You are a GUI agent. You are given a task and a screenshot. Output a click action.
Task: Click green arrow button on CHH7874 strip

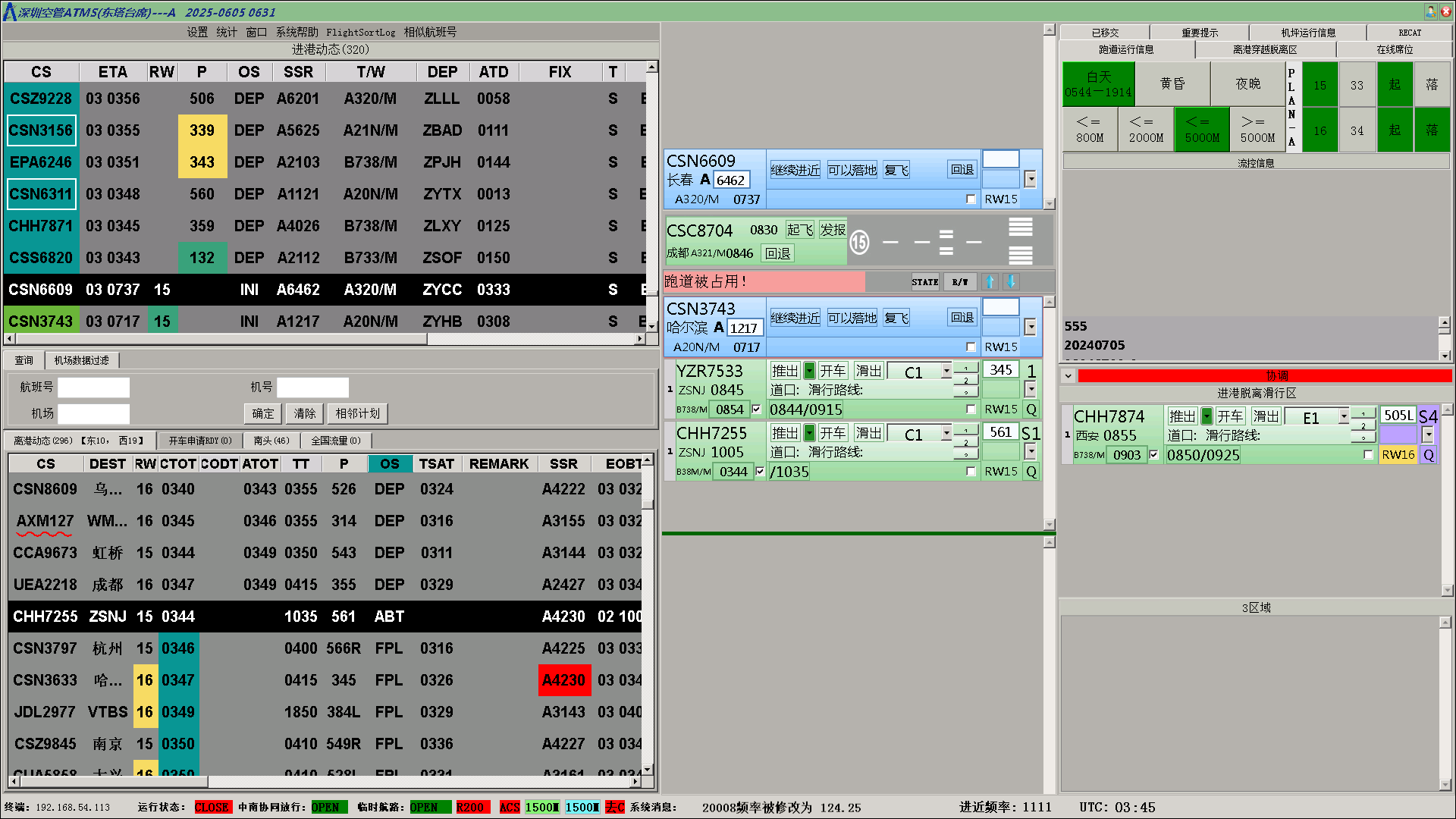tap(1207, 416)
